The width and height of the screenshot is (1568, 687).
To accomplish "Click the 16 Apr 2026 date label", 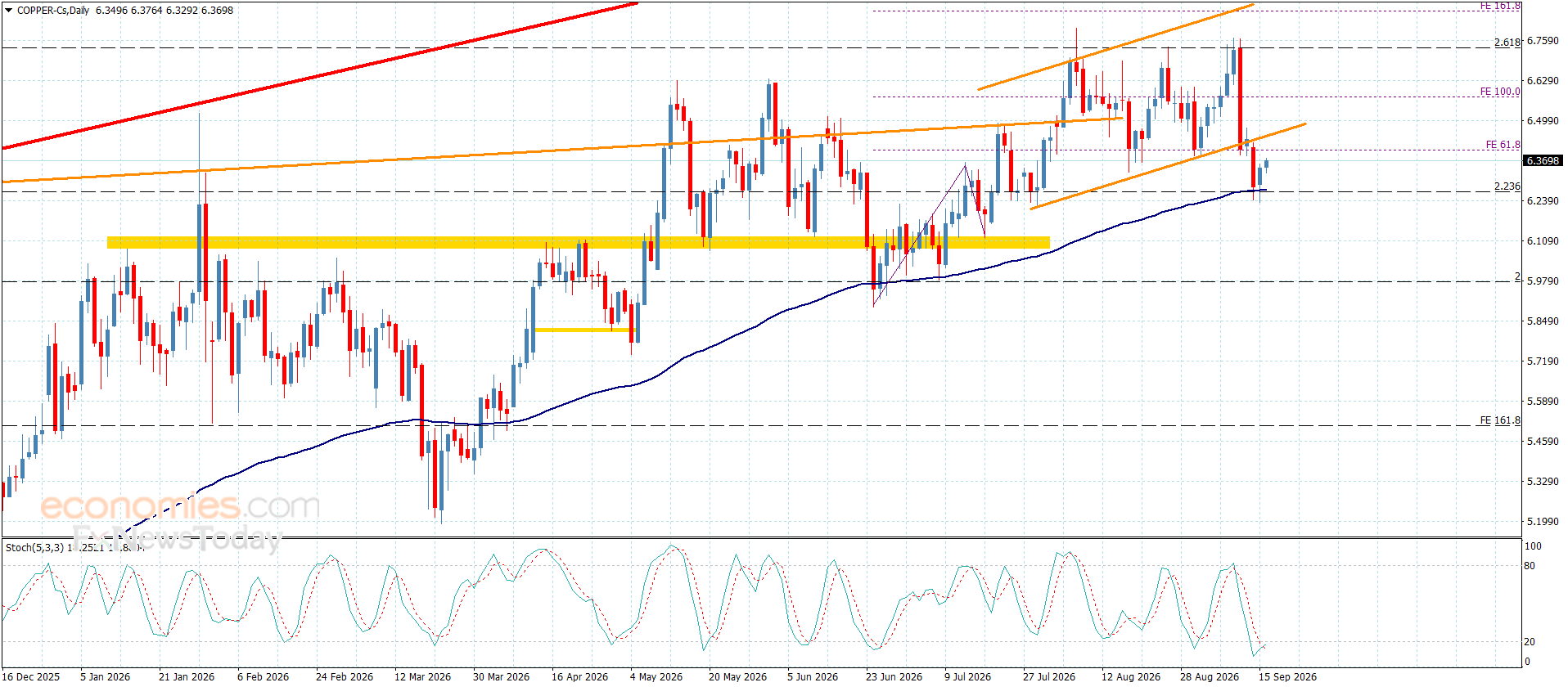I will click(x=579, y=677).
